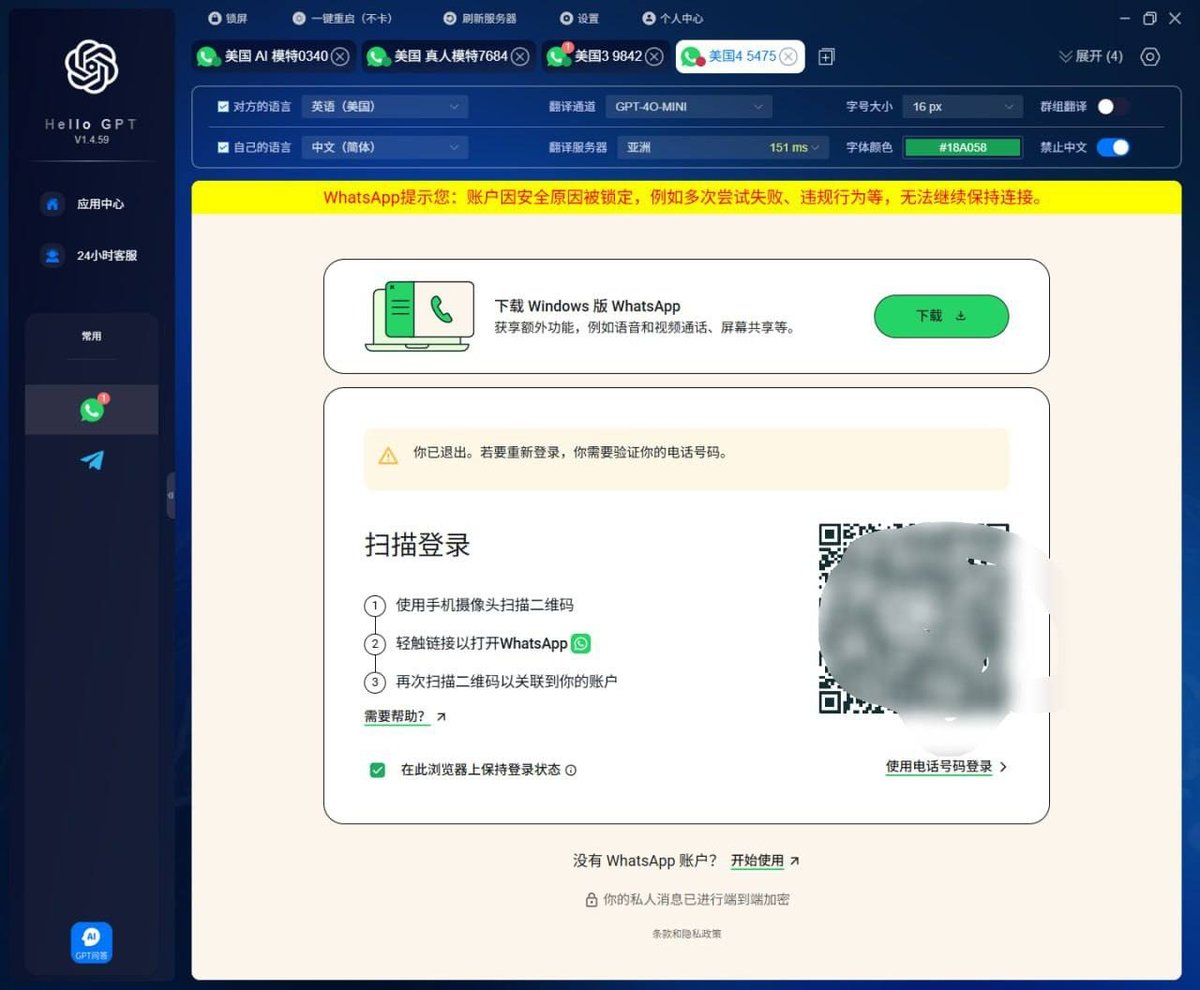Open 设置 in the top bar
1200x990 pixels.
coord(579,18)
